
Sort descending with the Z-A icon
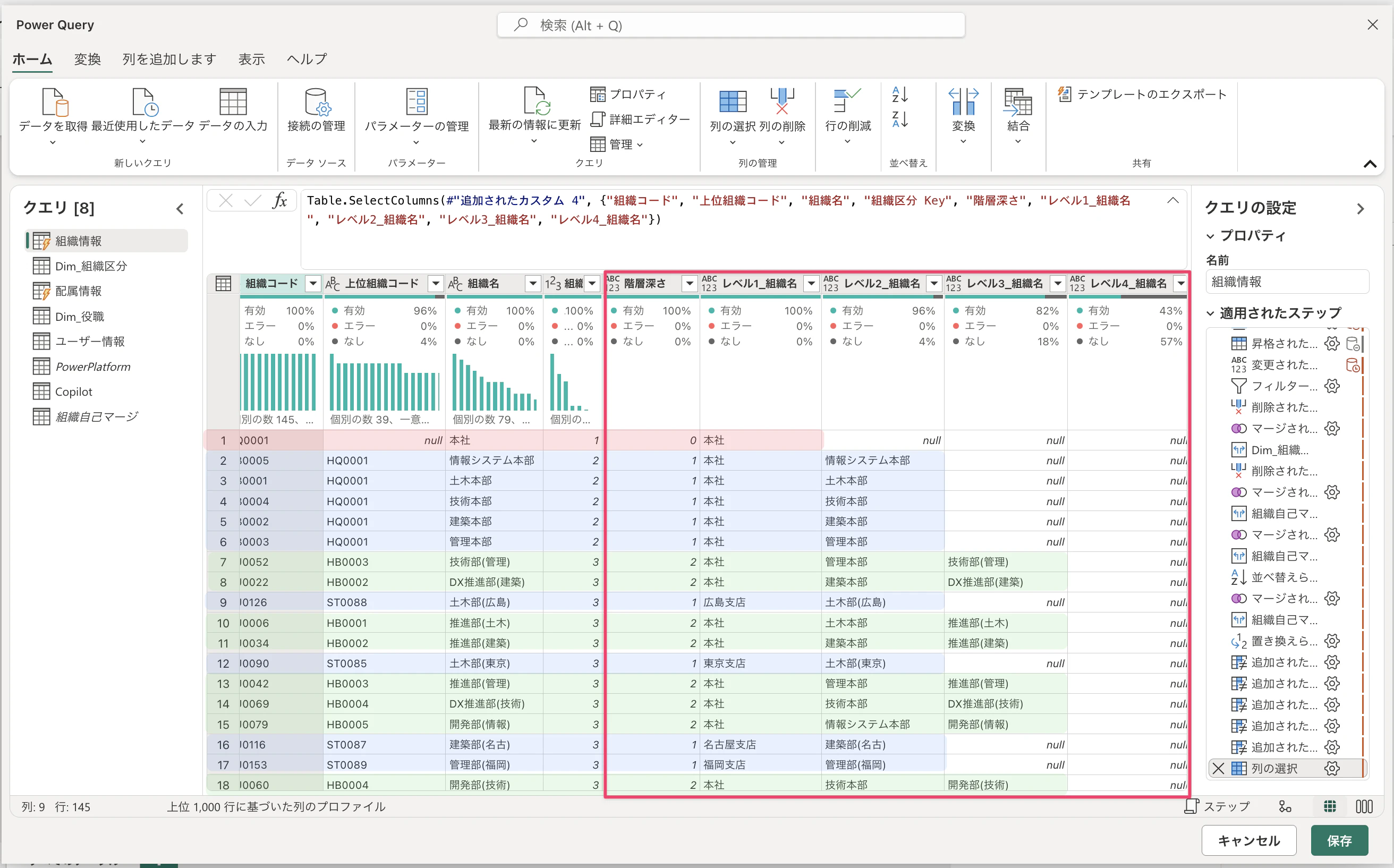coord(899,120)
